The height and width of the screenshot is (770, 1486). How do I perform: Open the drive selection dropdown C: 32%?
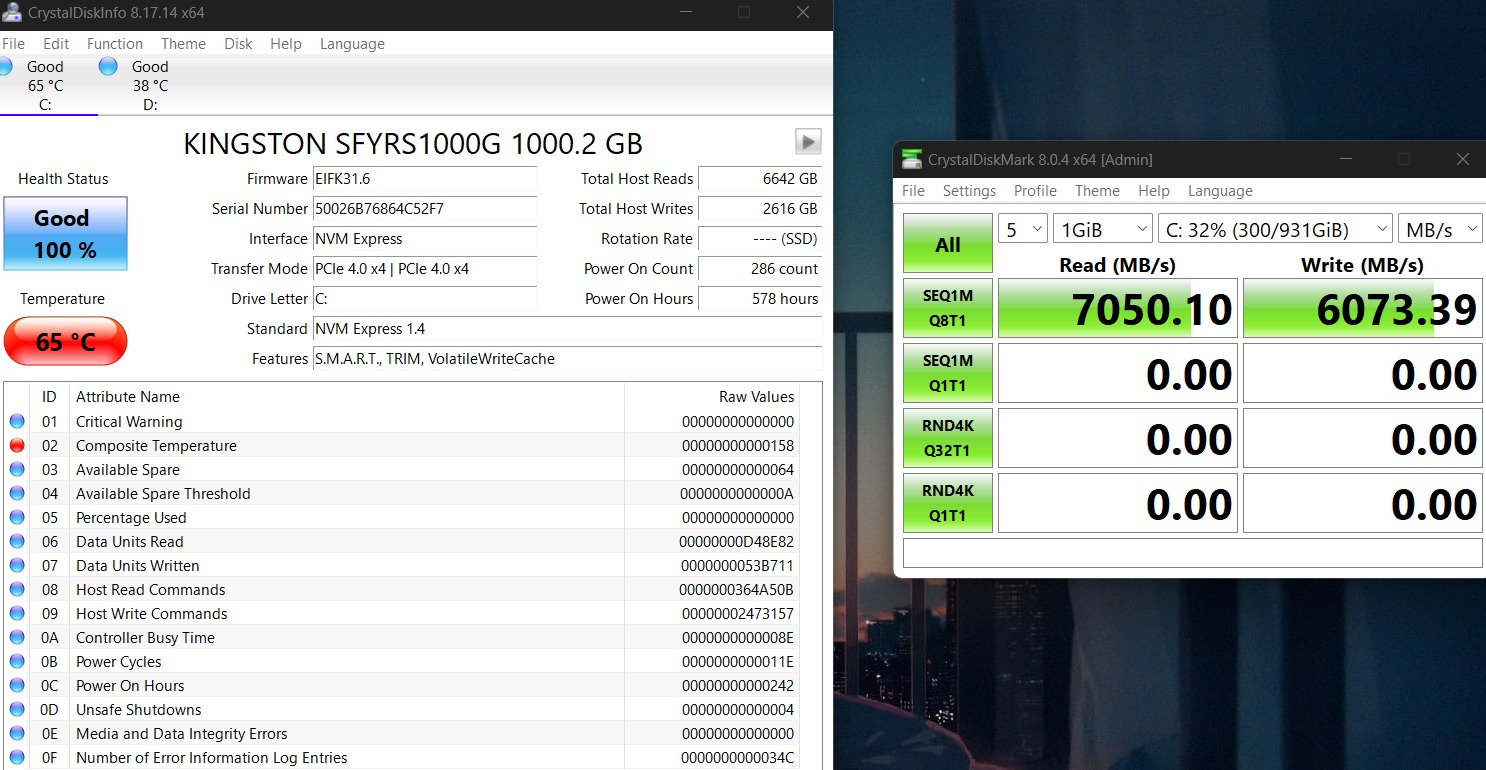click(1275, 229)
